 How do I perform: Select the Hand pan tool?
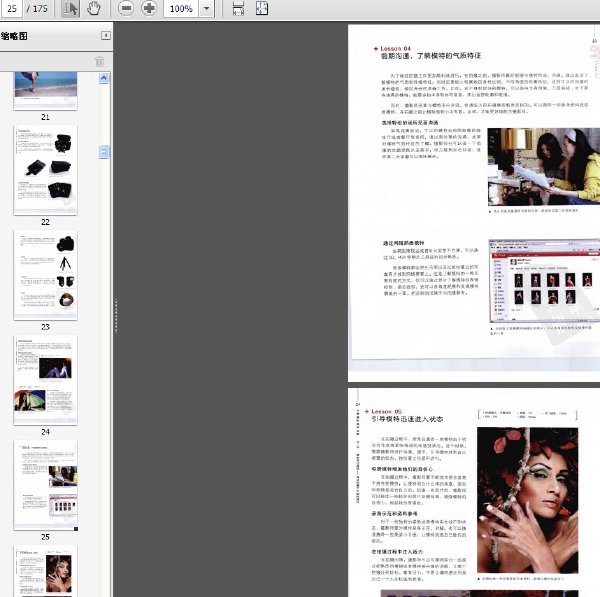pyautogui.click(x=93, y=8)
